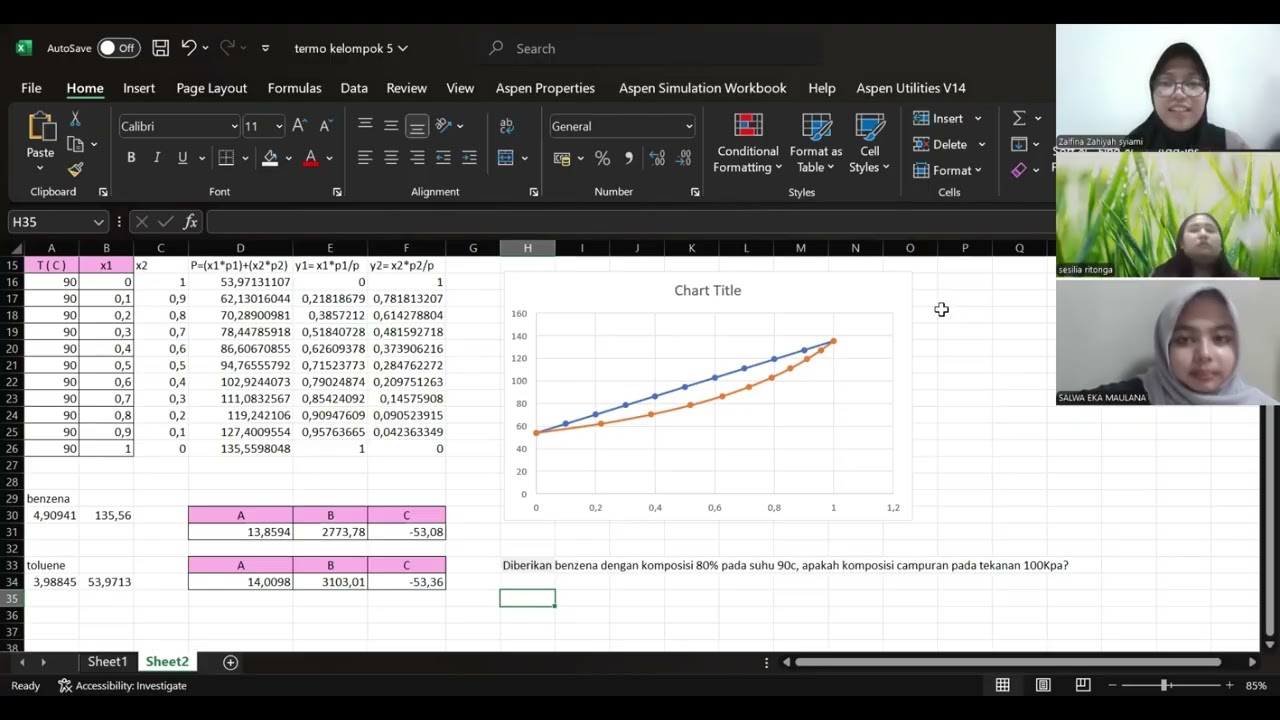Toggle Underline formatting

point(182,158)
